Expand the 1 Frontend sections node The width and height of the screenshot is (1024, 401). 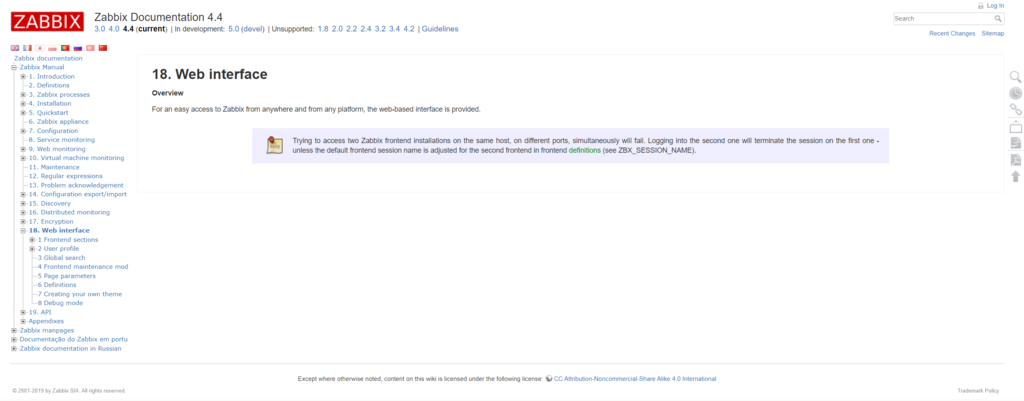tap(32, 240)
